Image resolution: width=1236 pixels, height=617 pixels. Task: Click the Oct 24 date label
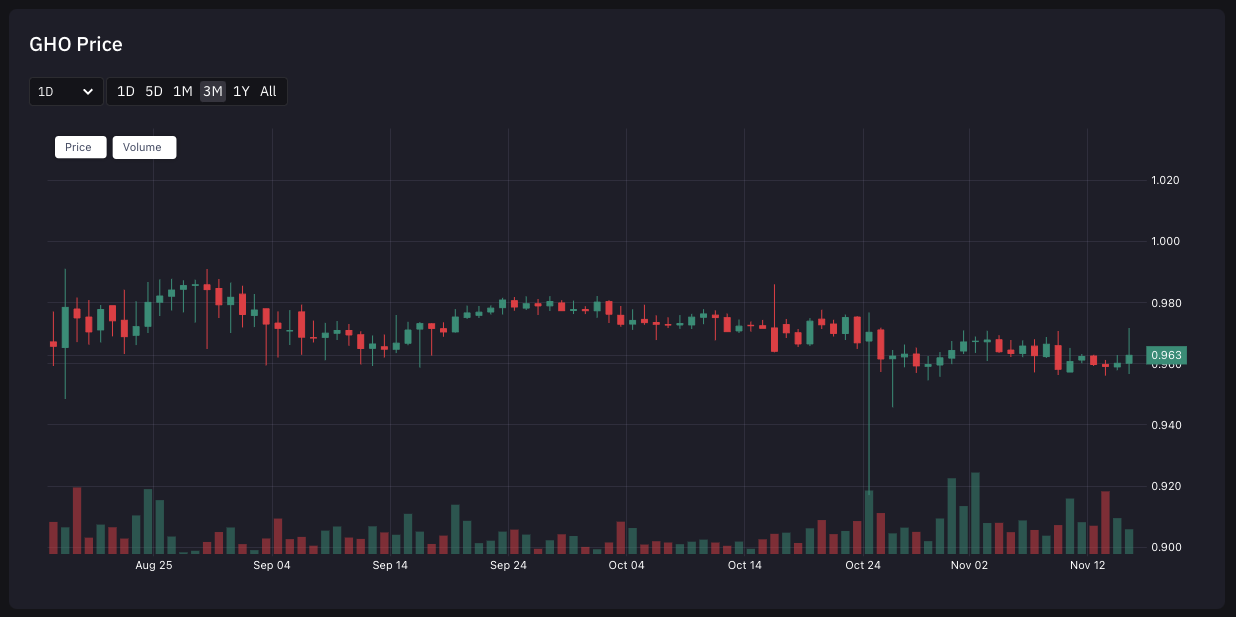863,566
